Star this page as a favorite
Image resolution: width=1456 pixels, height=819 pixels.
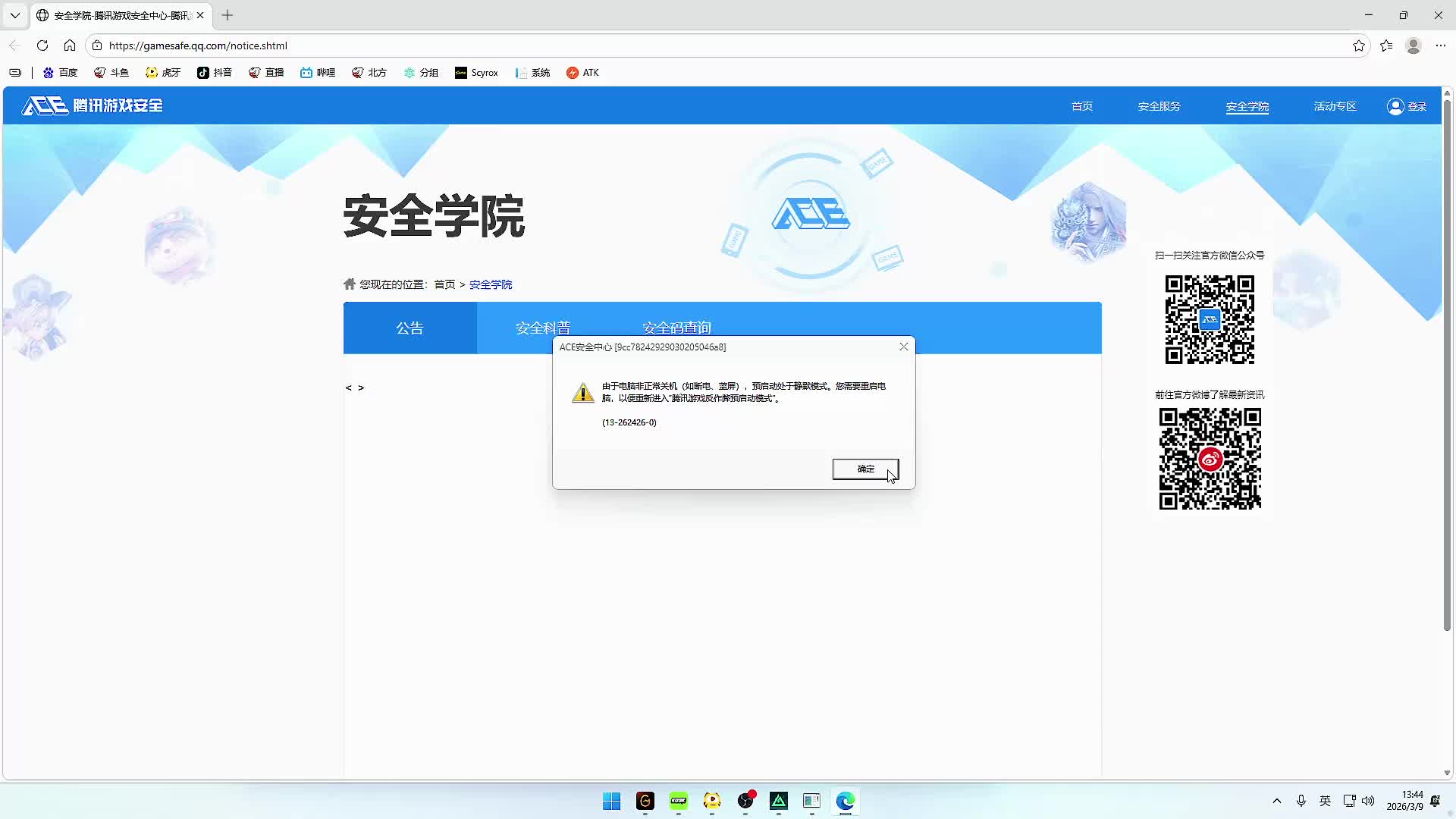click(1358, 45)
